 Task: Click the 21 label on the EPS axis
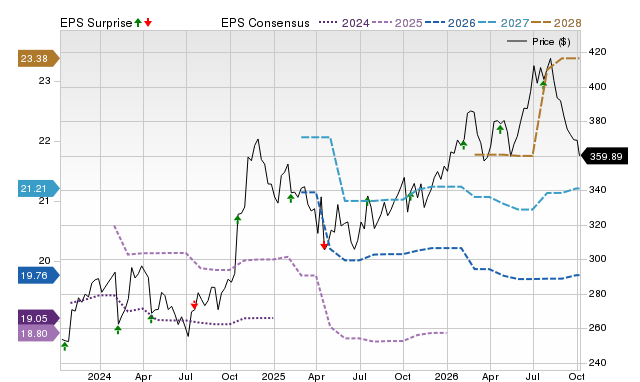pos(44,201)
